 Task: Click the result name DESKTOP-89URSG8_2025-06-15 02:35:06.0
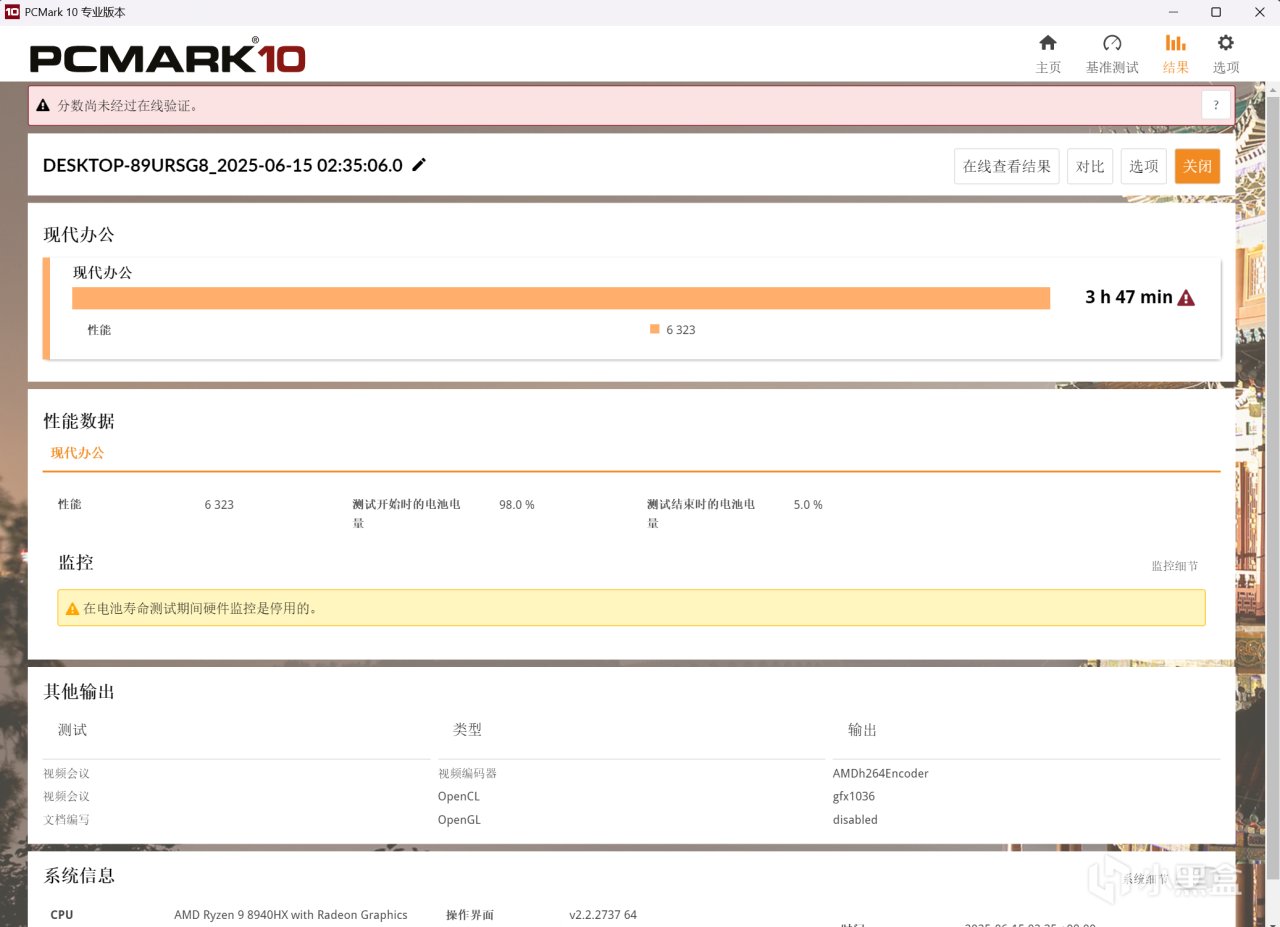pos(223,165)
